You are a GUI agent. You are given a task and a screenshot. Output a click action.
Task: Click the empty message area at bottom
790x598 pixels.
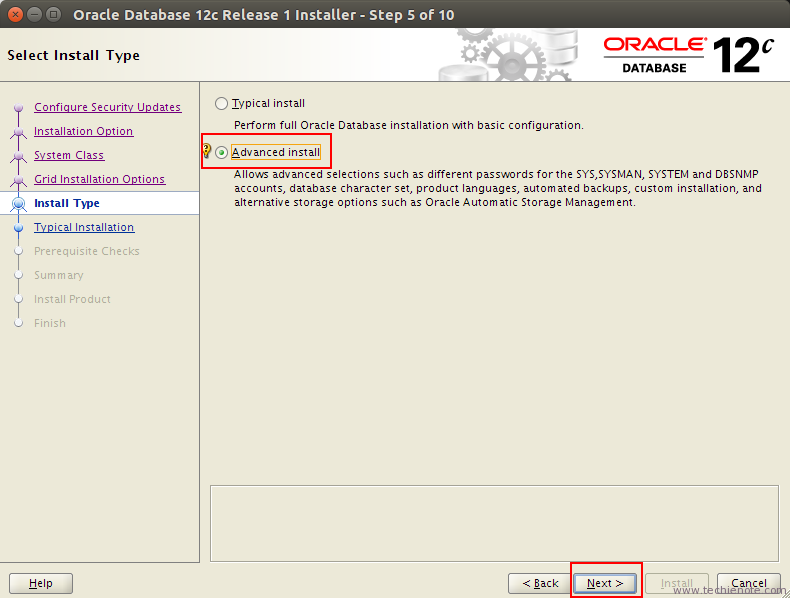tap(494, 523)
